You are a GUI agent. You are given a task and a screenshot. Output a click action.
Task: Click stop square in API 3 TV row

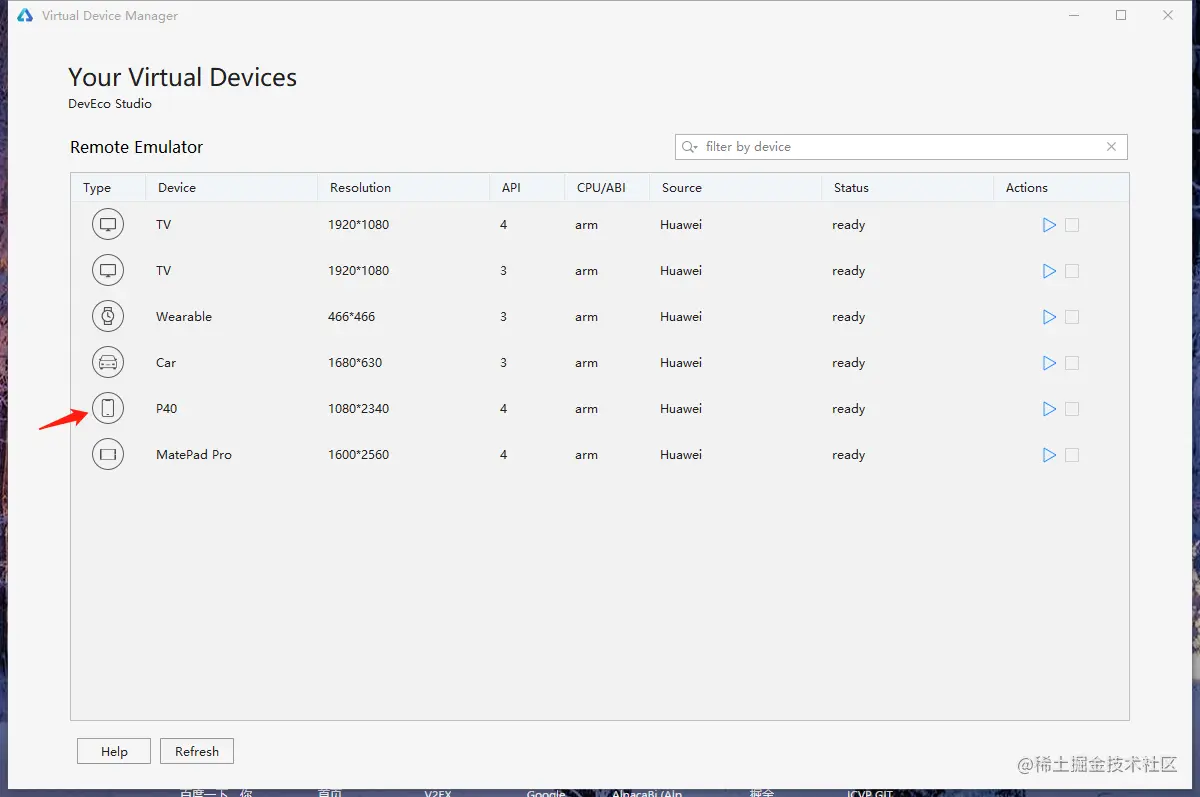pyautogui.click(x=1072, y=271)
